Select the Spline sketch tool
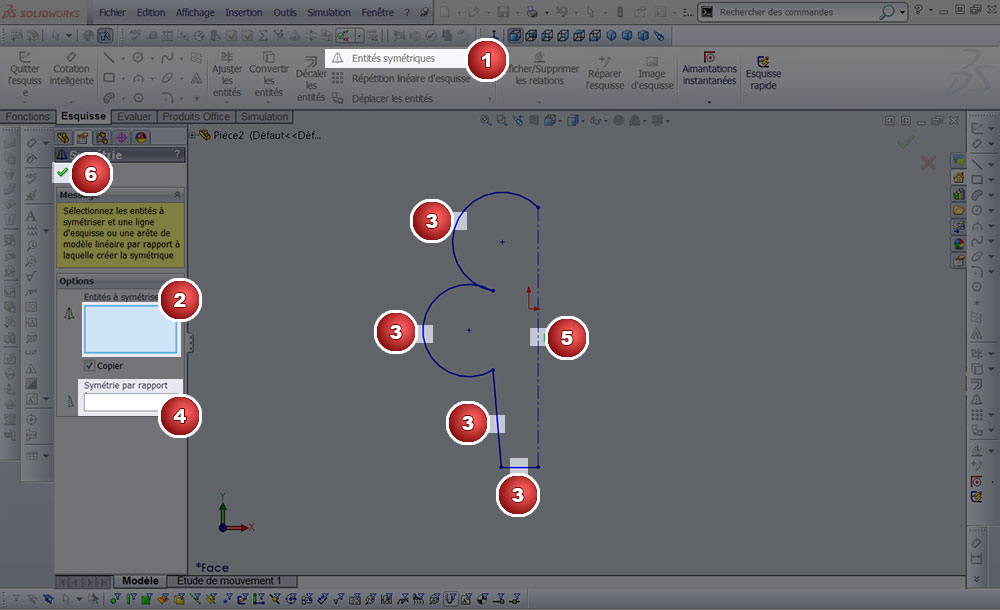The height and width of the screenshot is (610, 1000). (x=167, y=58)
